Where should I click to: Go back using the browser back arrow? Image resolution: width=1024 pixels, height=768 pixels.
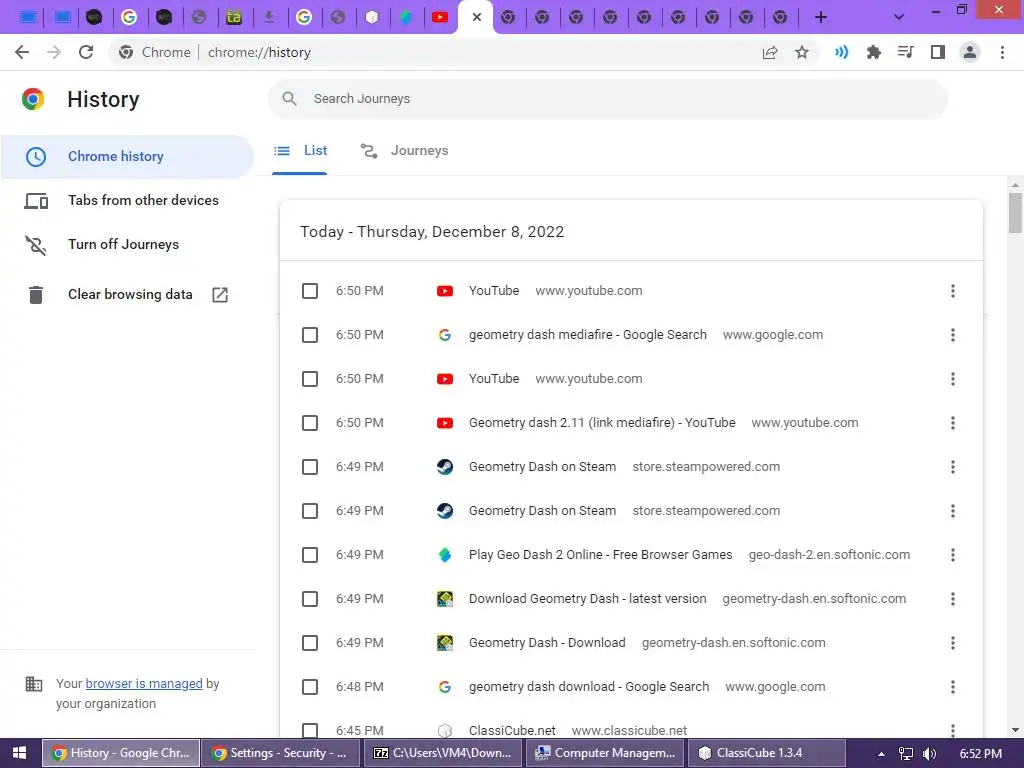pos(22,52)
